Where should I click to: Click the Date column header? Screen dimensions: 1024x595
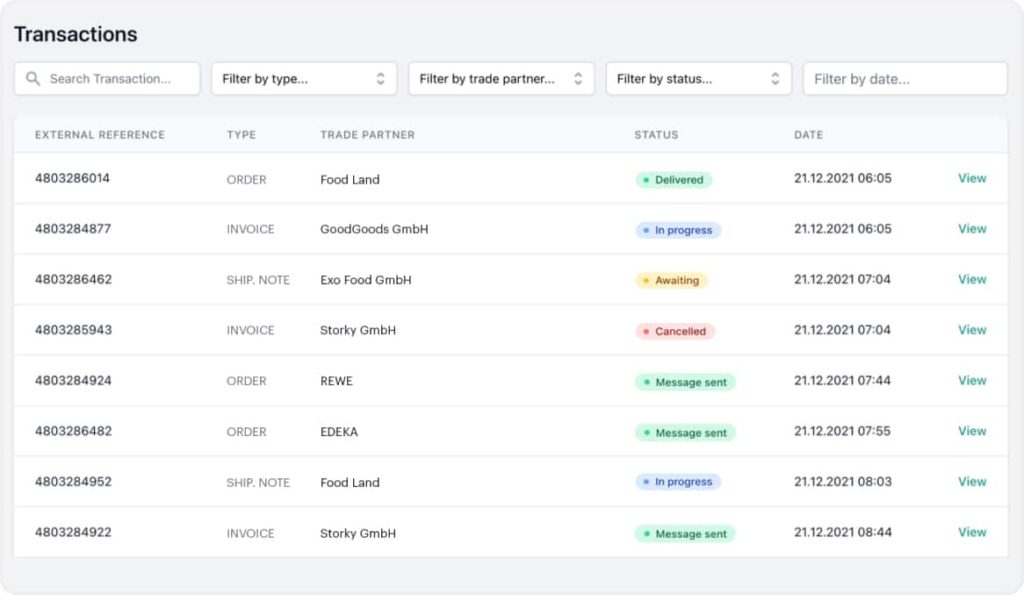[808, 135]
